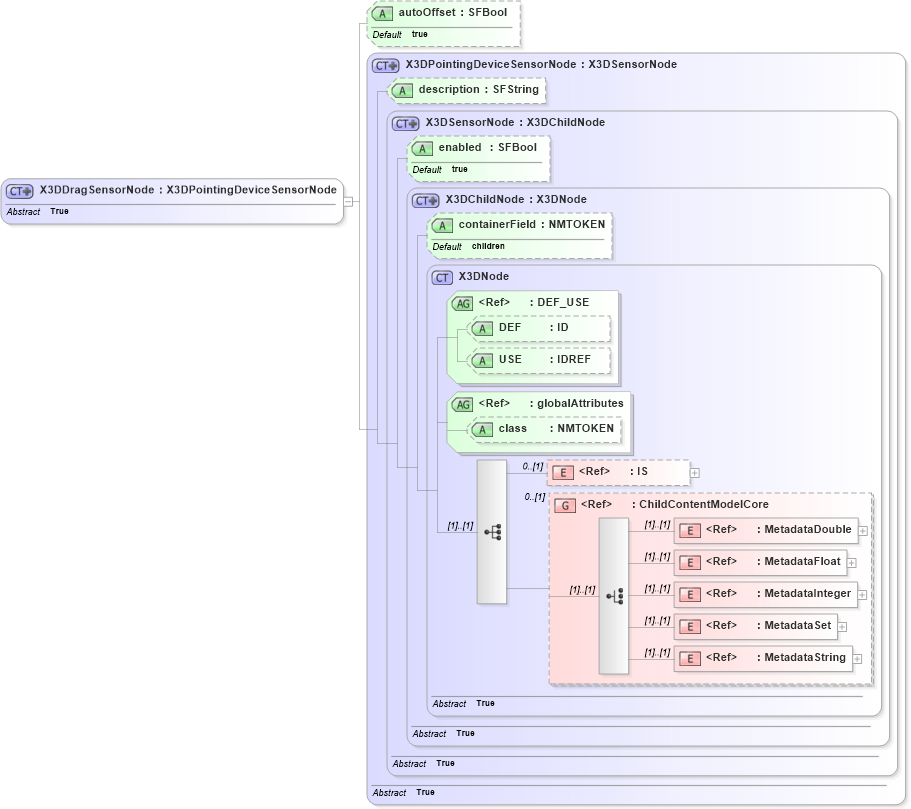Viewport: 911px width, 809px height.
Task: Click the E icon of MetadataString
Action: tap(690, 658)
